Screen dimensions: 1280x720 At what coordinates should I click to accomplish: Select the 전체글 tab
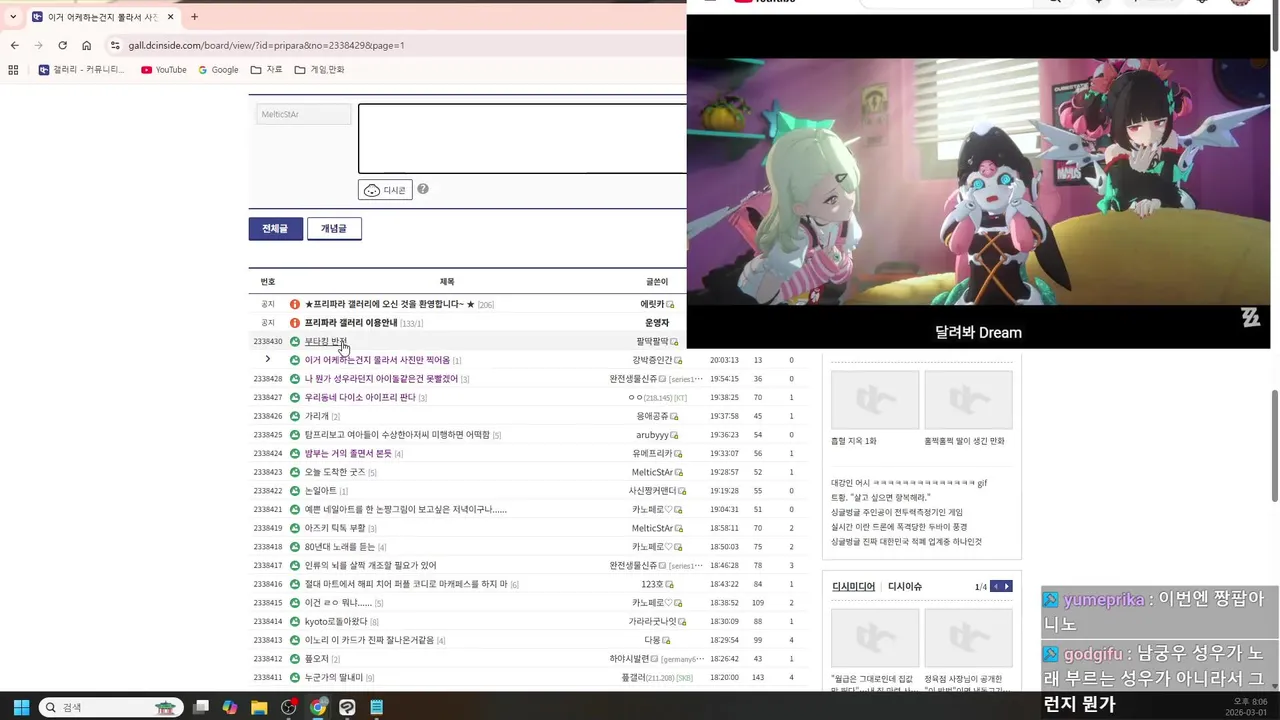275,229
